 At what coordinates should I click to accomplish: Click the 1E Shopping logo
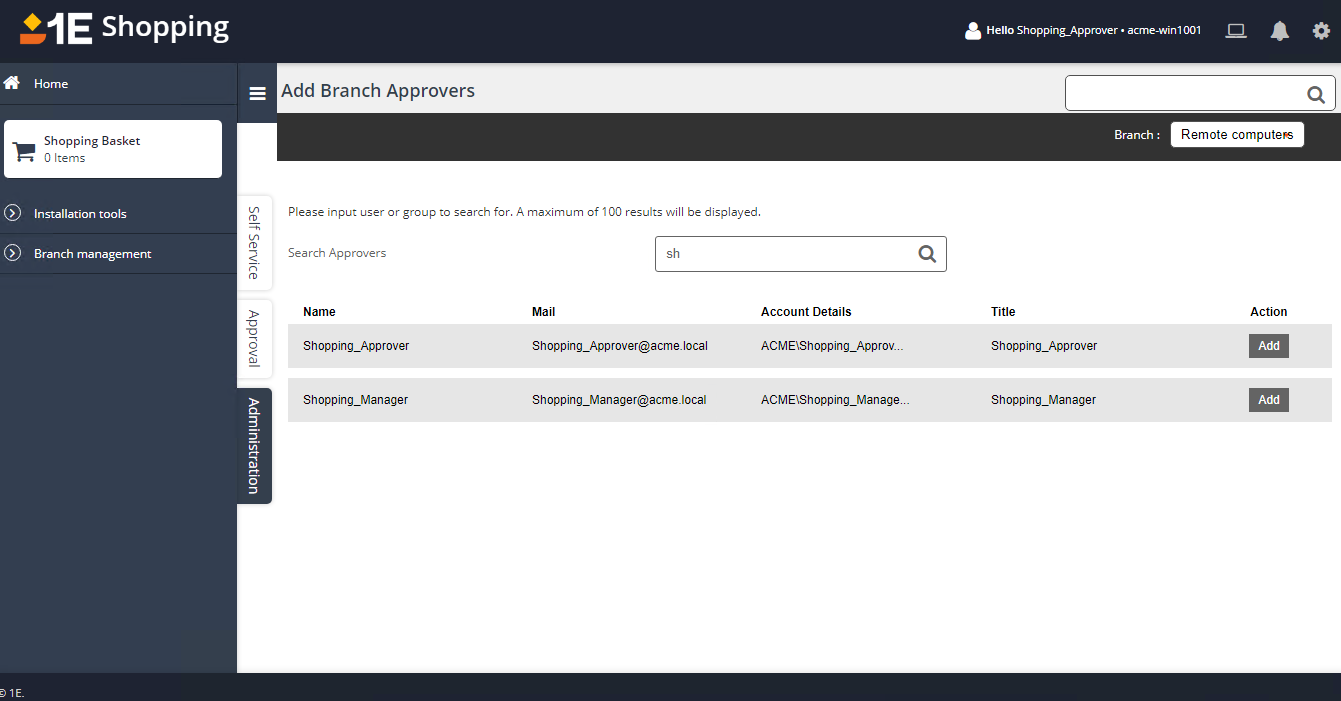tap(124, 28)
